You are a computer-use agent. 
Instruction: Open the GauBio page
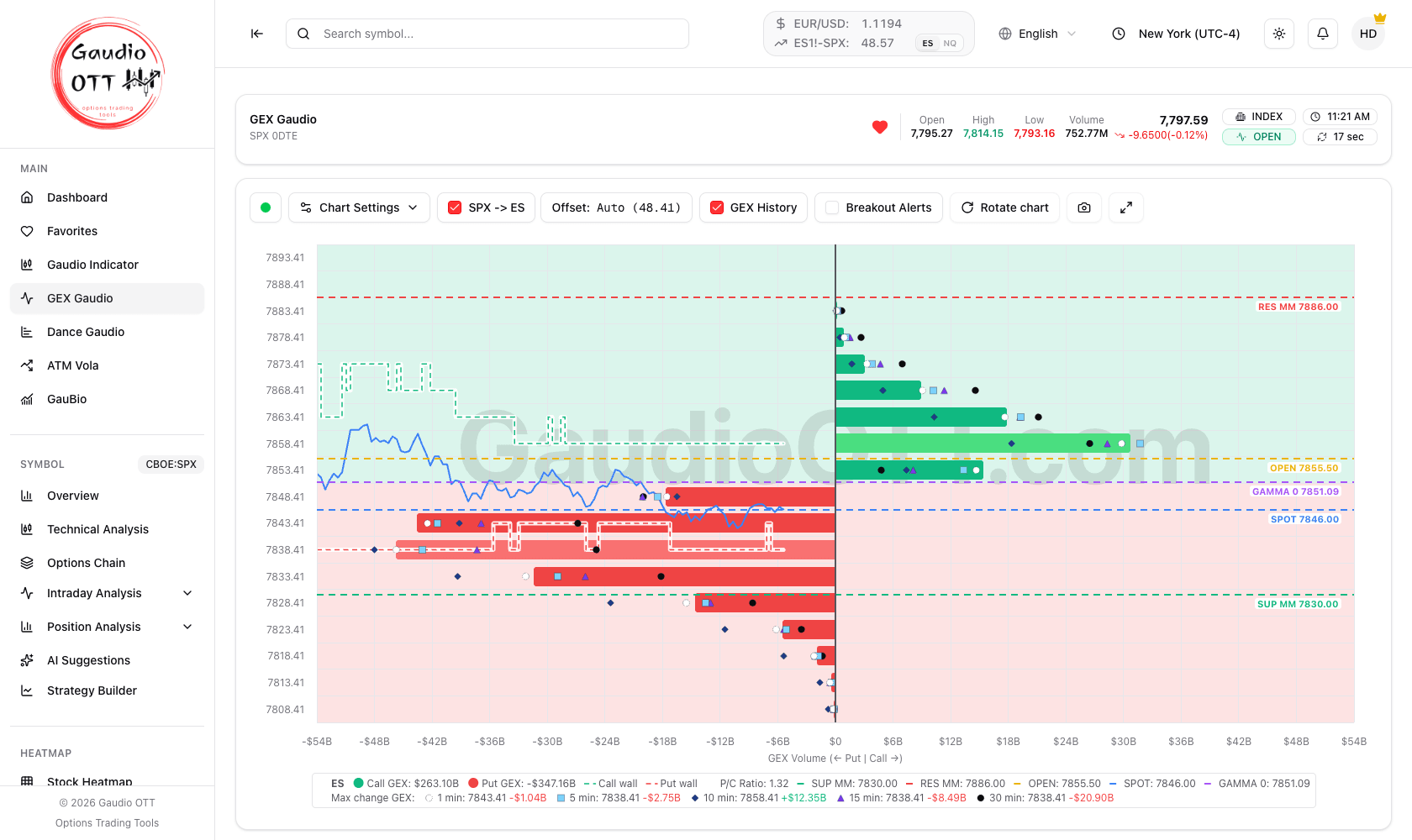107,399
